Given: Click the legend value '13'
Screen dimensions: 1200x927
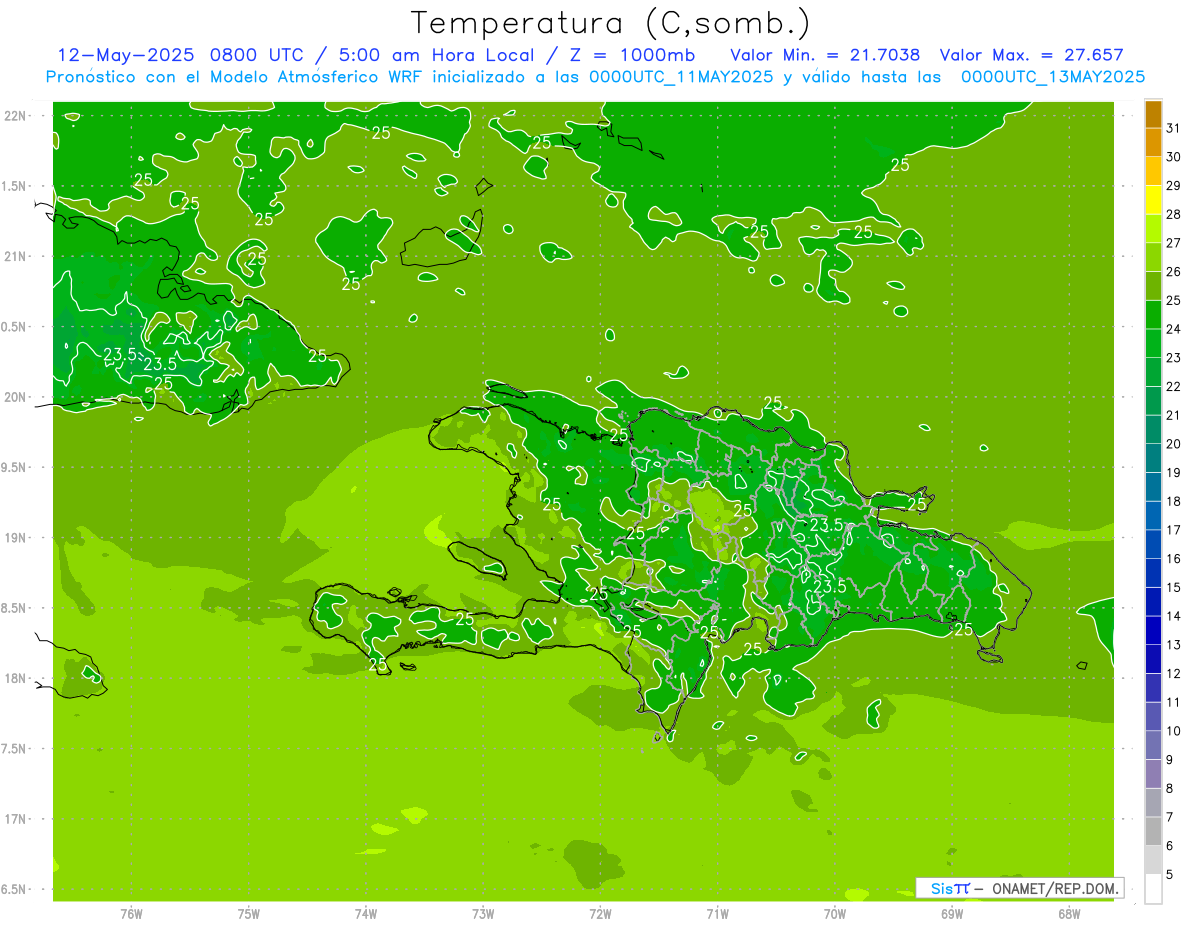Looking at the screenshot, I should click(1173, 645).
